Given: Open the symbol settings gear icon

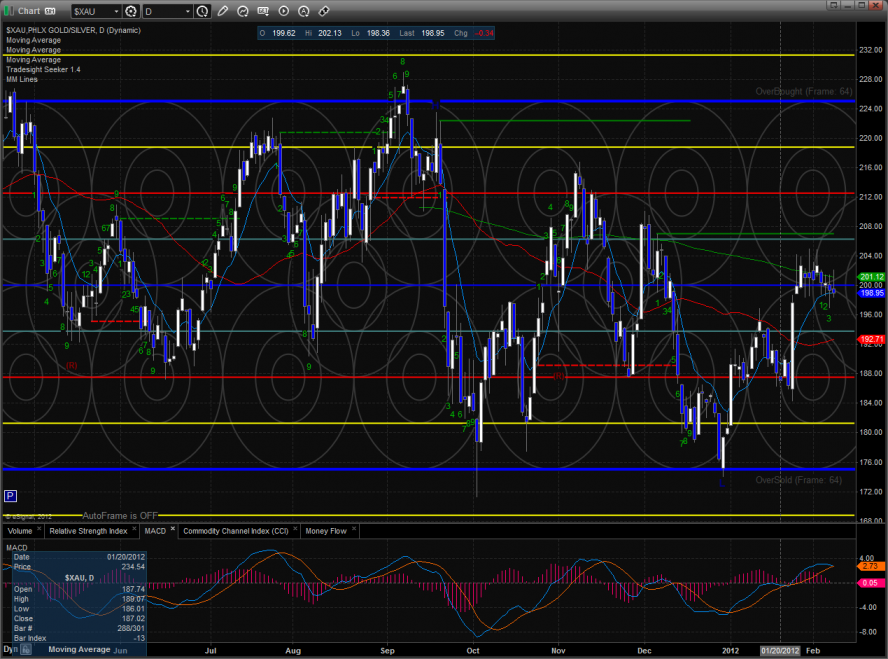Looking at the screenshot, I should [131, 11].
